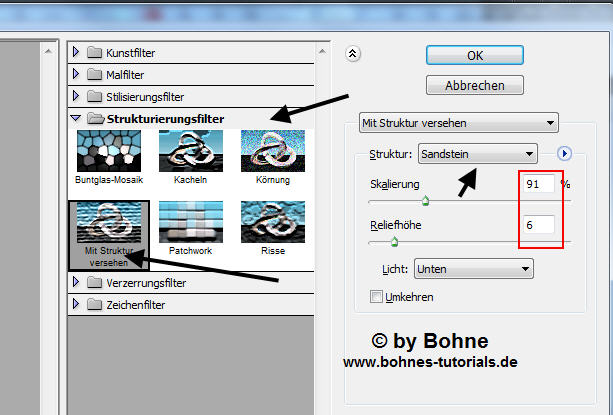This screenshot has height=415, width=613.
Task: Click the Abbrechen button
Action: click(474, 86)
